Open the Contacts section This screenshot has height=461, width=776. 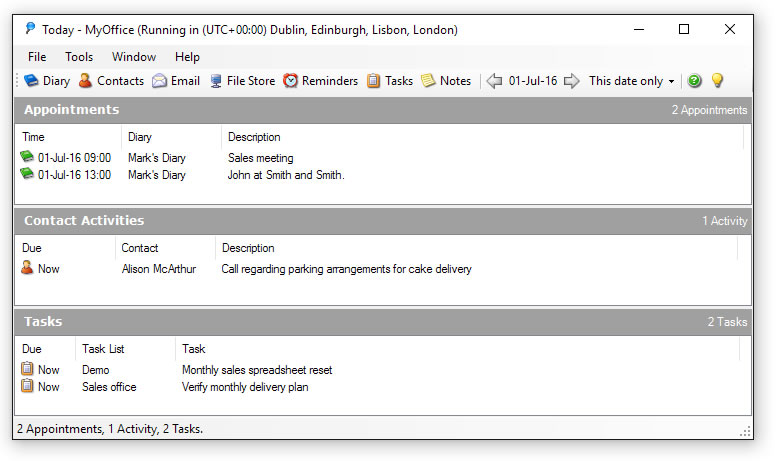pyautogui.click(x=111, y=81)
